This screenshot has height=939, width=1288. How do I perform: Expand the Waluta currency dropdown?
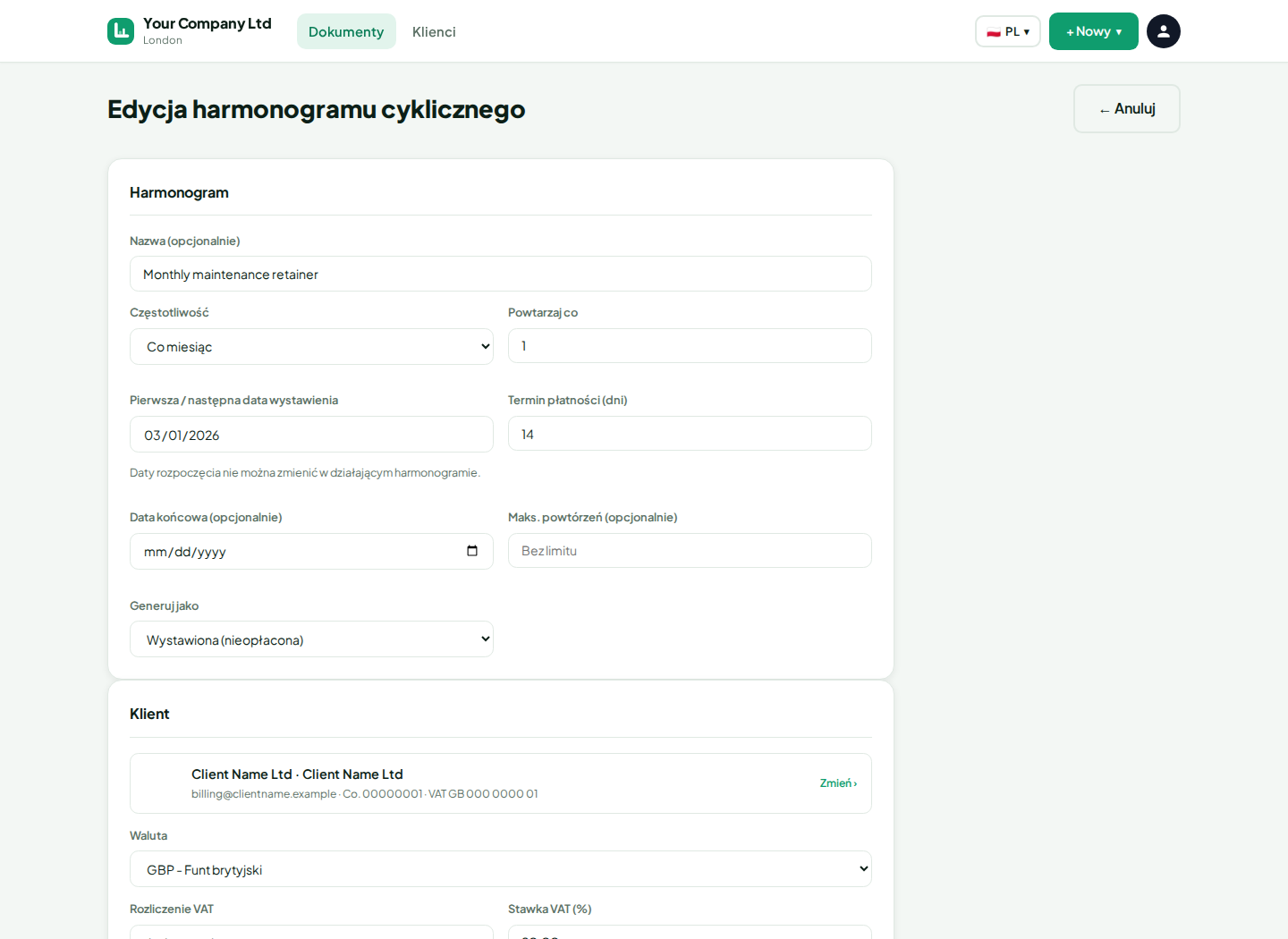(501, 869)
